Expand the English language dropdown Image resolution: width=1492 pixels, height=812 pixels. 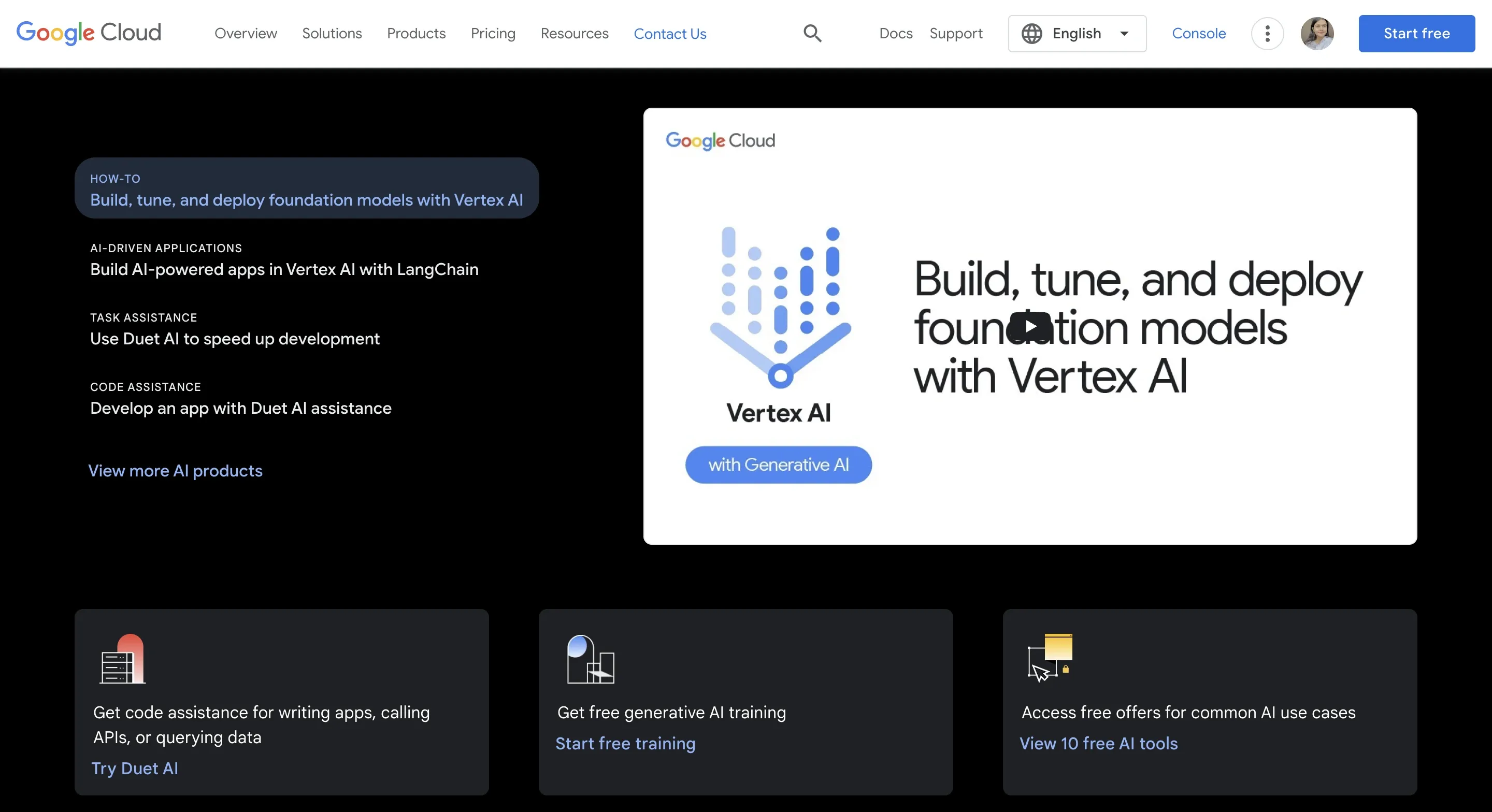point(1078,34)
